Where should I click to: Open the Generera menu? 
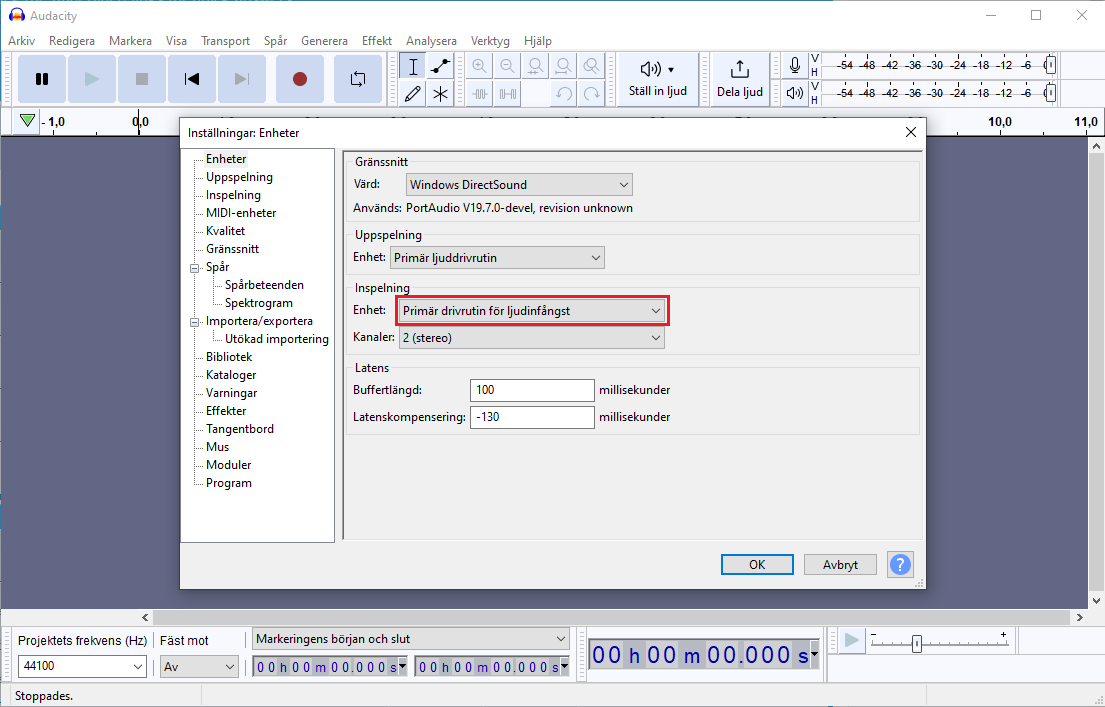pos(324,41)
